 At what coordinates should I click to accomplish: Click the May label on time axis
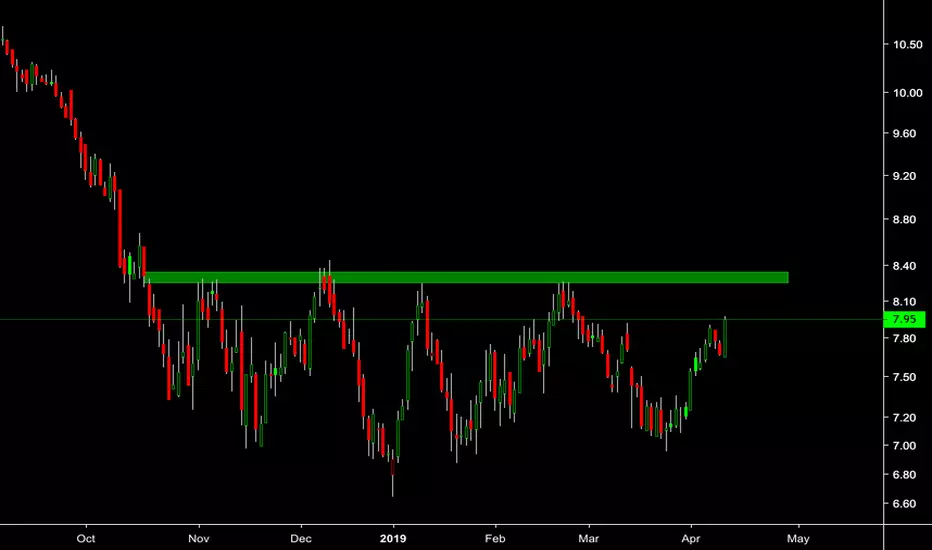pyautogui.click(x=798, y=539)
